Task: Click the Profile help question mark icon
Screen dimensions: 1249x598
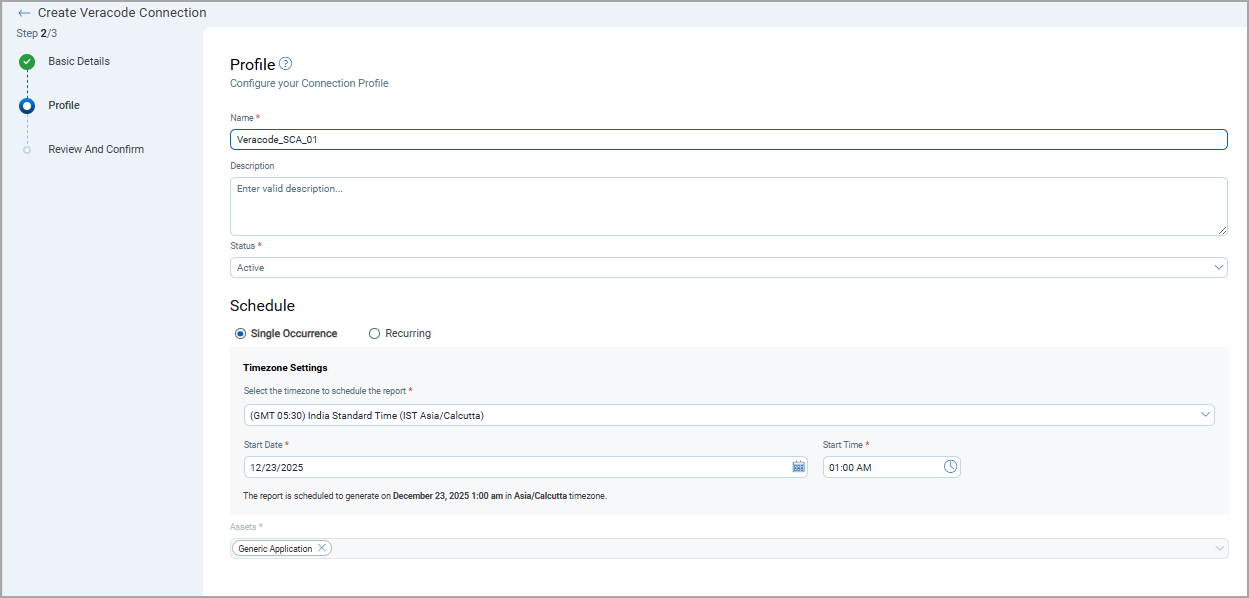Action: [x=285, y=64]
